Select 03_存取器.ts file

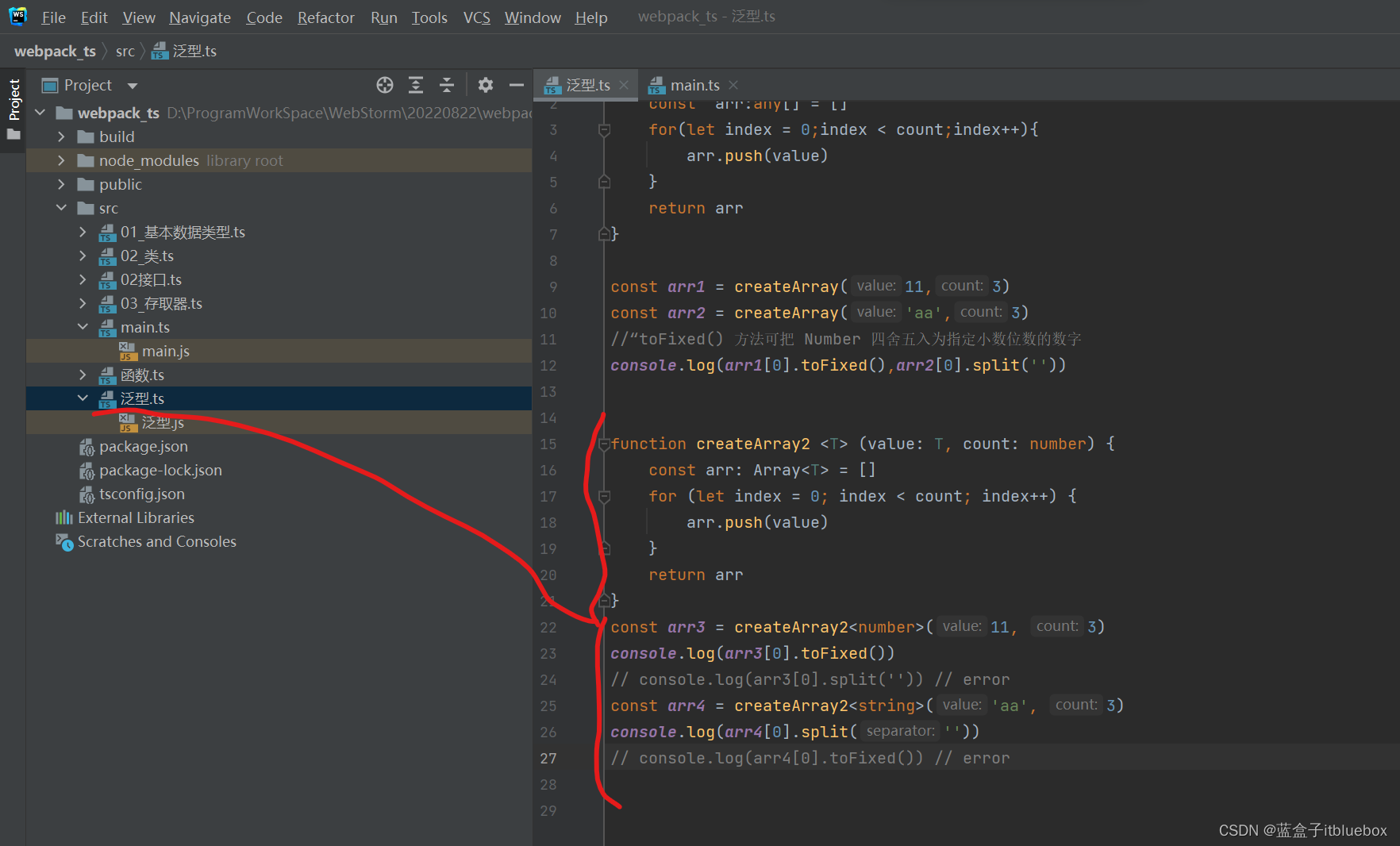point(279,303)
